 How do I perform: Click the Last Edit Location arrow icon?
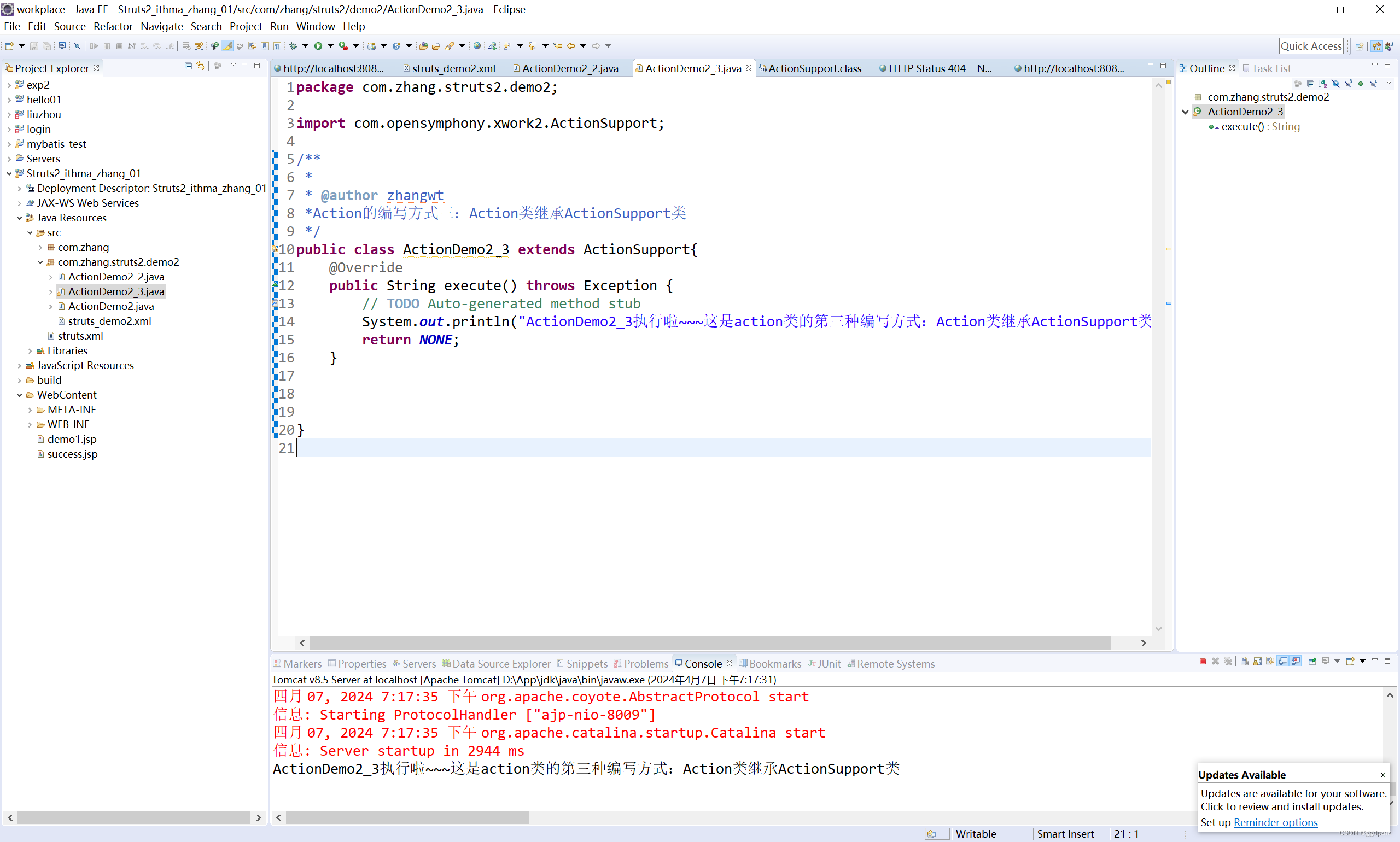pos(558,46)
